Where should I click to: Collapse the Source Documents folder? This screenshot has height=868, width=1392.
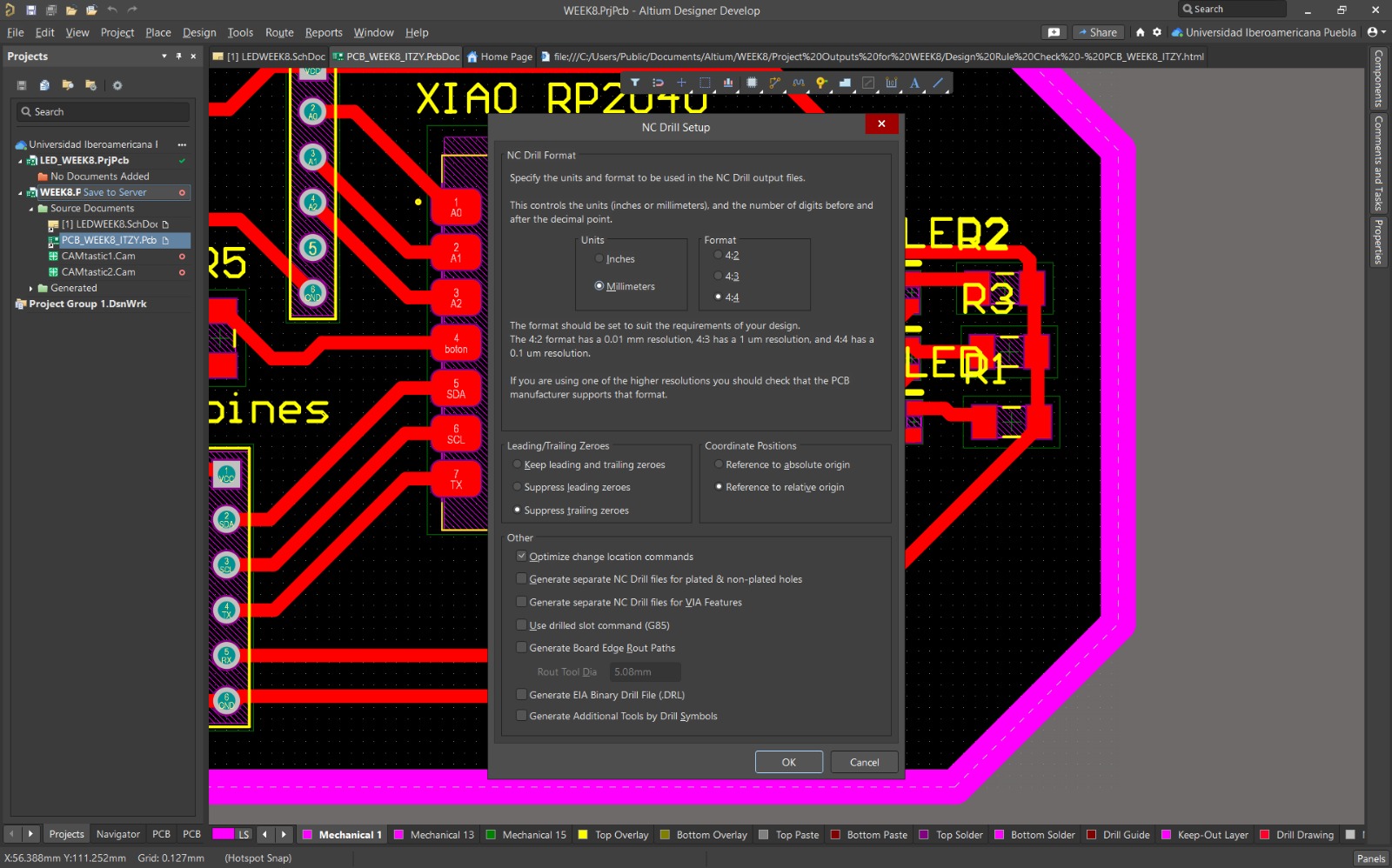(x=30, y=208)
